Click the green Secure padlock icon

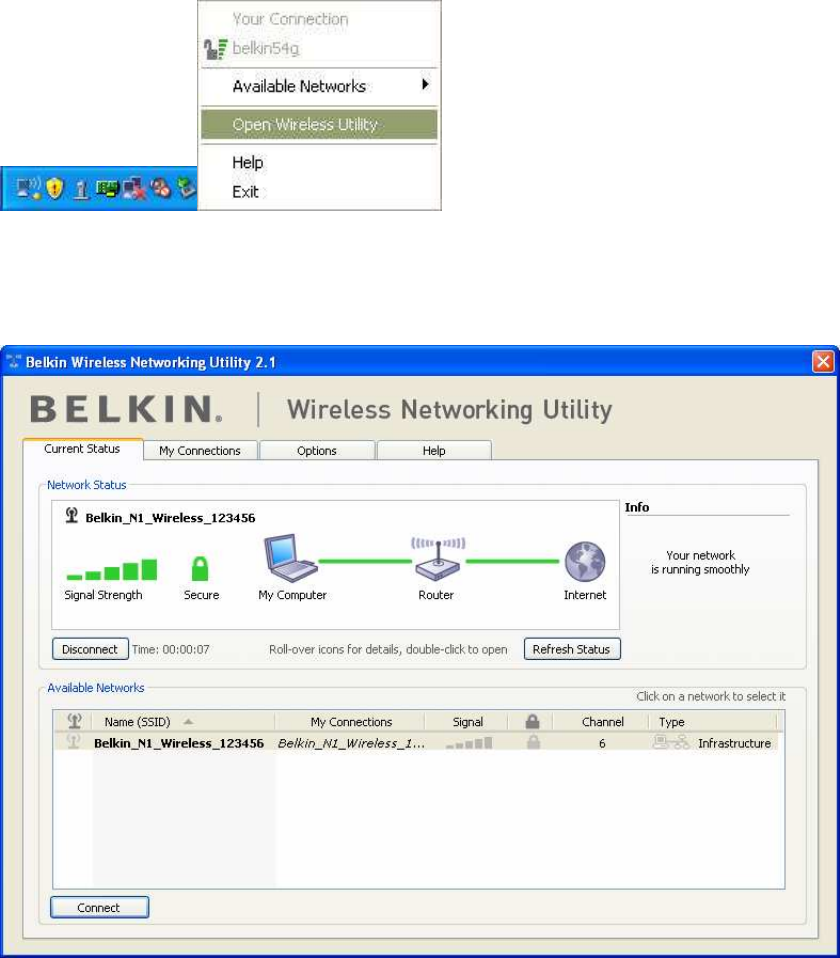click(200, 568)
